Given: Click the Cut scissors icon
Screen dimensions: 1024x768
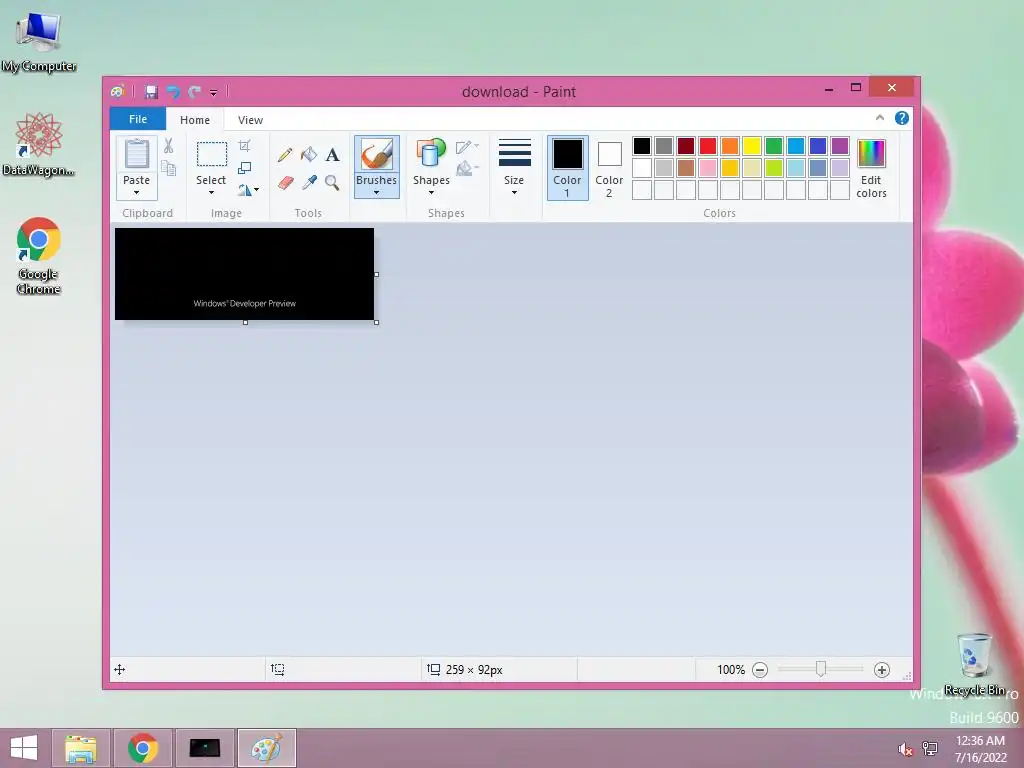Looking at the screenshot, I should point(168,146).
